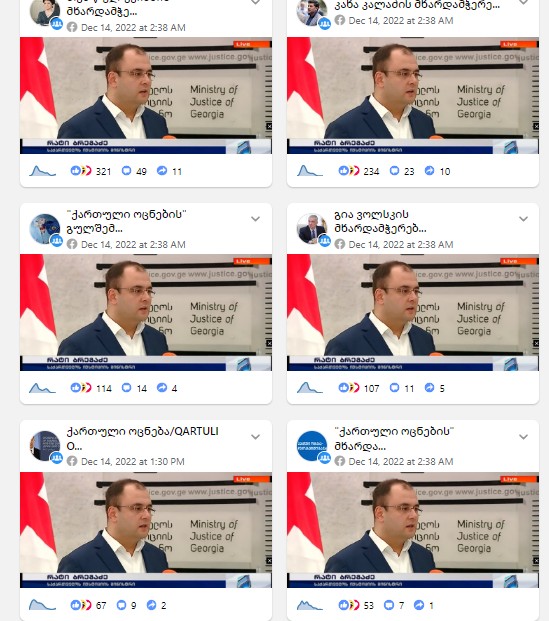Open video thumbnail on post with 67 reactions
The height and width of the screenshot is (621, 549).
[x=146, y=530]
